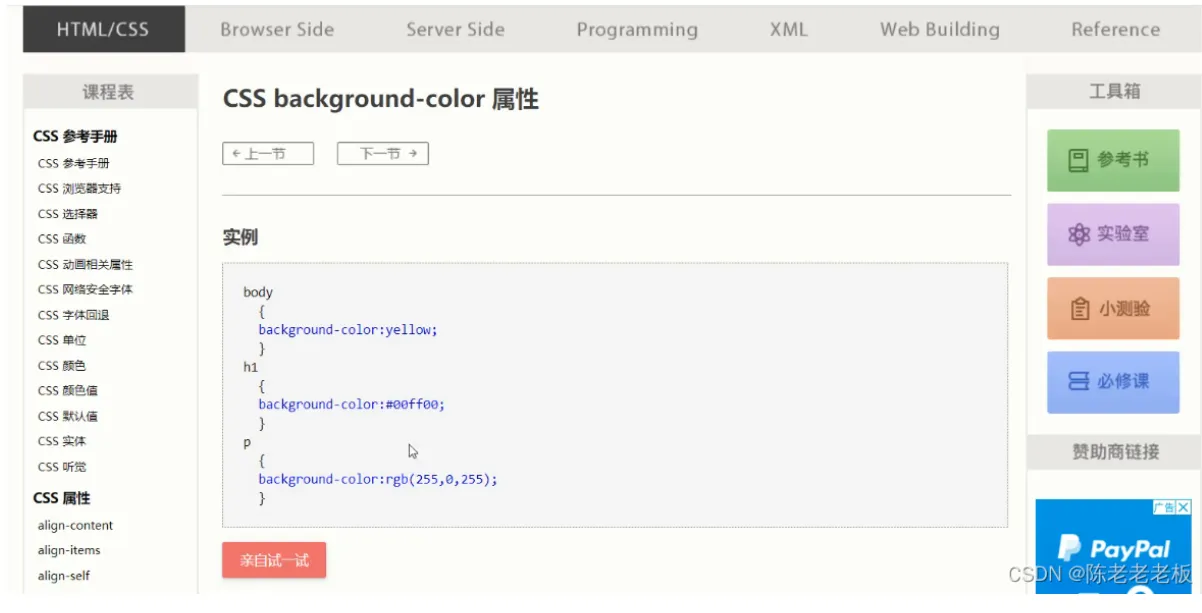The width and height of the screenshot is (1202, 613).
Task: Click the 广告 ad label badge
Action: pyautogui.click(x=1164, y=508)
